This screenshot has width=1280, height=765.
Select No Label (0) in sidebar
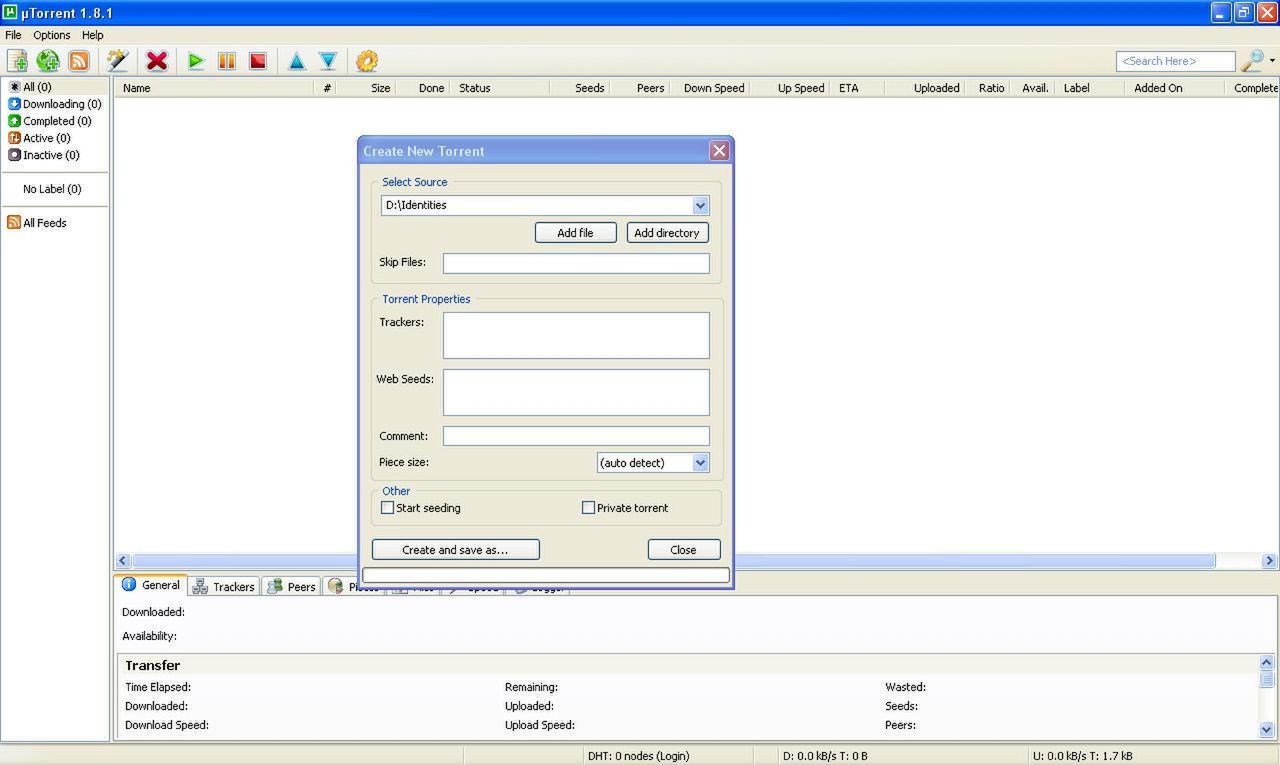coord(52,189)
